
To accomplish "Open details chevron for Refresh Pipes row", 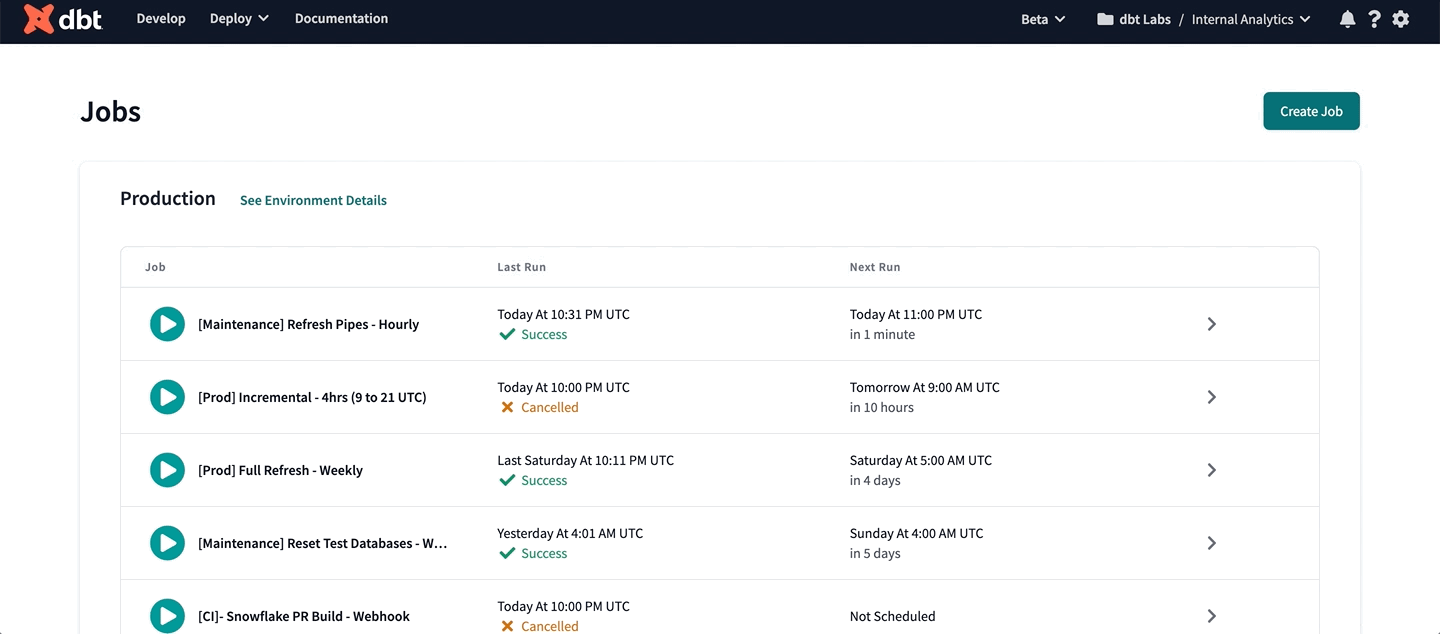I will tap(1211, 324).
